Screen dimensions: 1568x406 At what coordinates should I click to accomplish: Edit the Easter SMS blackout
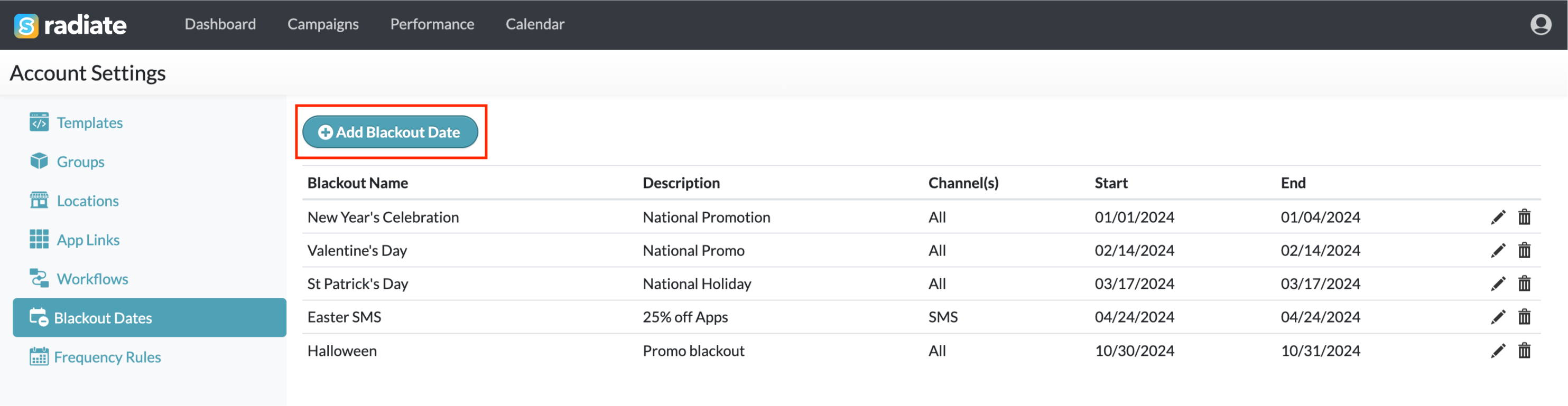(1498, 317)
